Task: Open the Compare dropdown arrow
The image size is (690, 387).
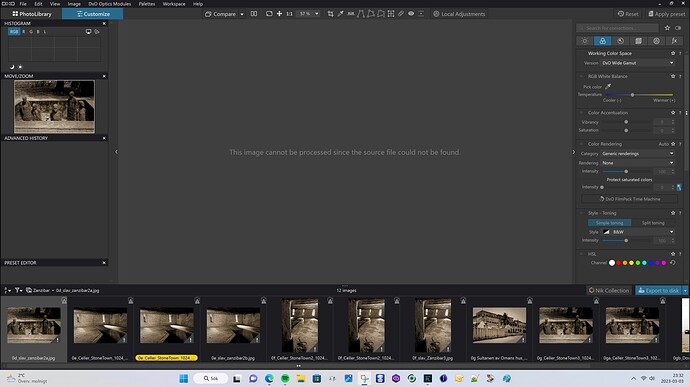Action: coord(242,14)
